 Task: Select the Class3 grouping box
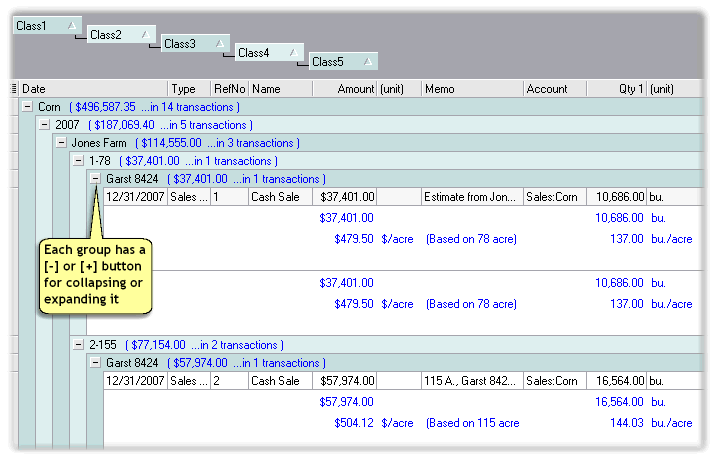tap(195, 44)
